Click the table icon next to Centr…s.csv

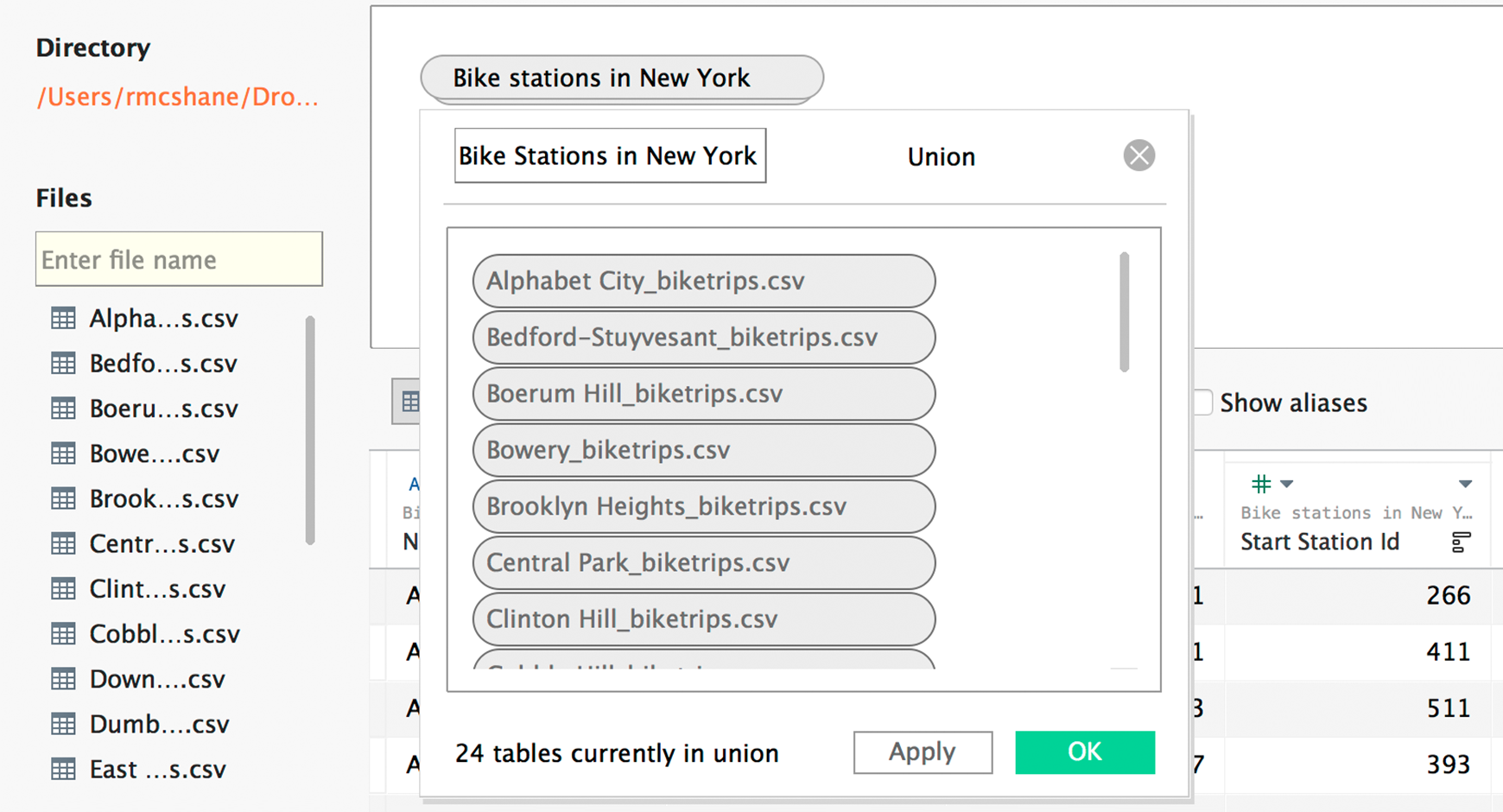(63, 543)
